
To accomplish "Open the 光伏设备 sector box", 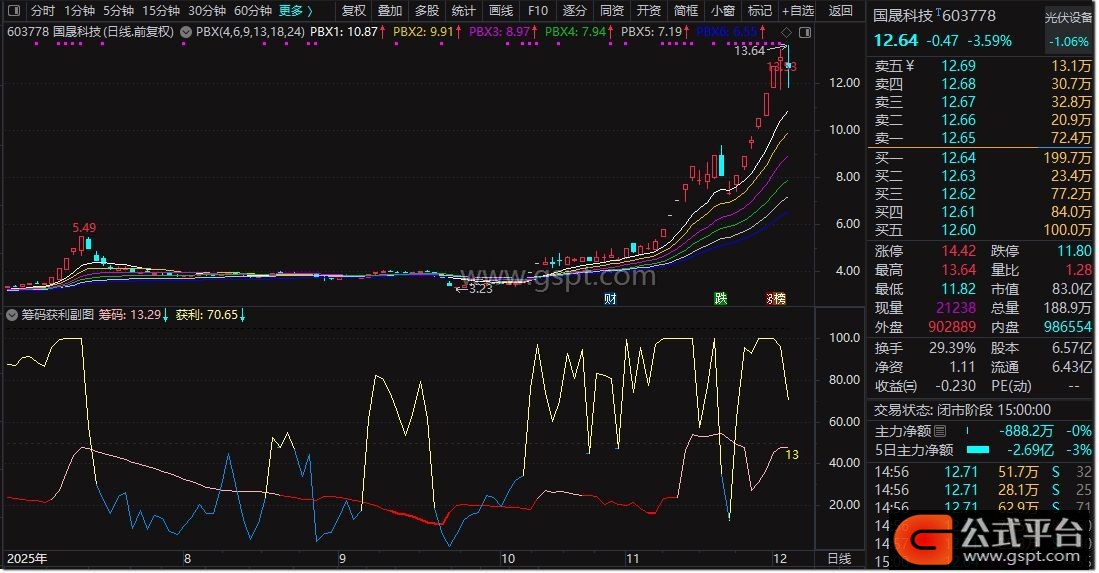I will pyautogui.click(x=1069, y=18).
